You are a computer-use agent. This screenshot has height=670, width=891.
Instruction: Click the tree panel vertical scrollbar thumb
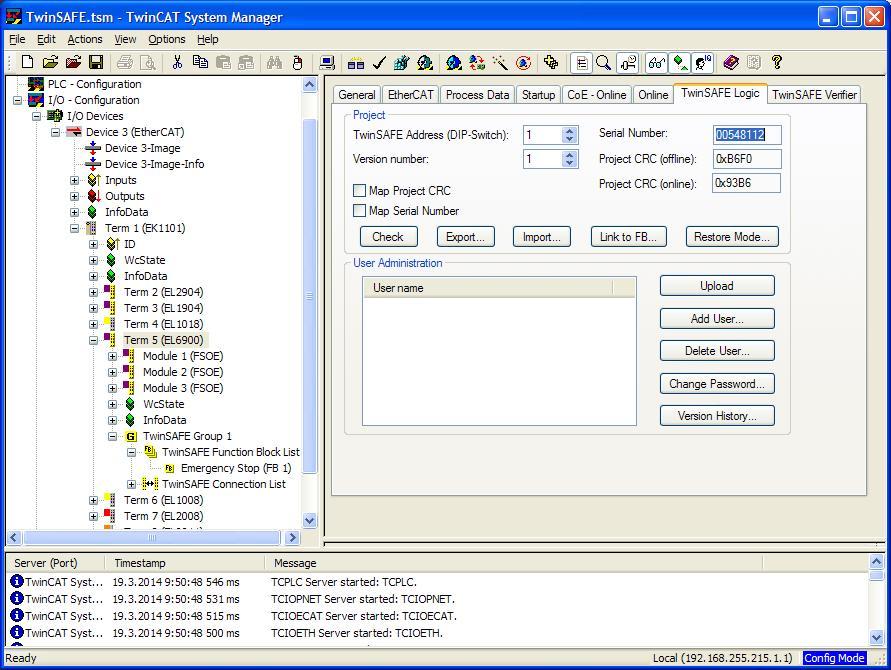[x=310, y=296]
